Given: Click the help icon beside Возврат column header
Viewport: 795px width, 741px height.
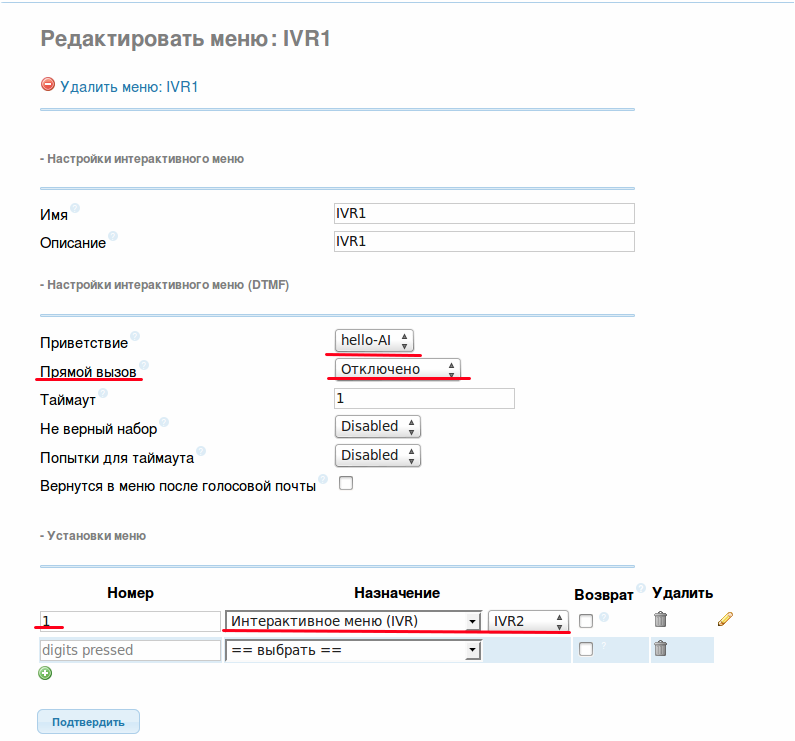Looking at the screenshot, I should 641,588.
